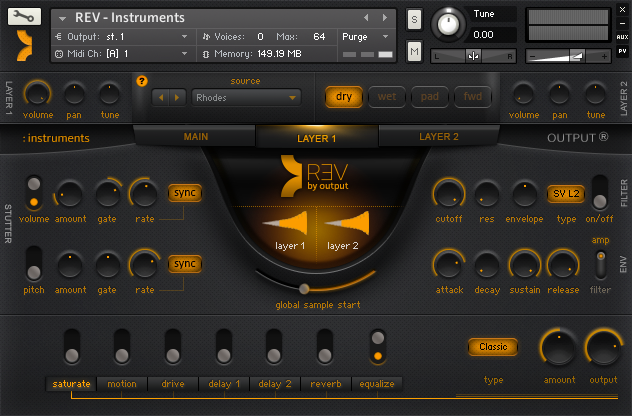Click the Layer 1 volume knob
632x416 pixels.
(x=37, y=94)
